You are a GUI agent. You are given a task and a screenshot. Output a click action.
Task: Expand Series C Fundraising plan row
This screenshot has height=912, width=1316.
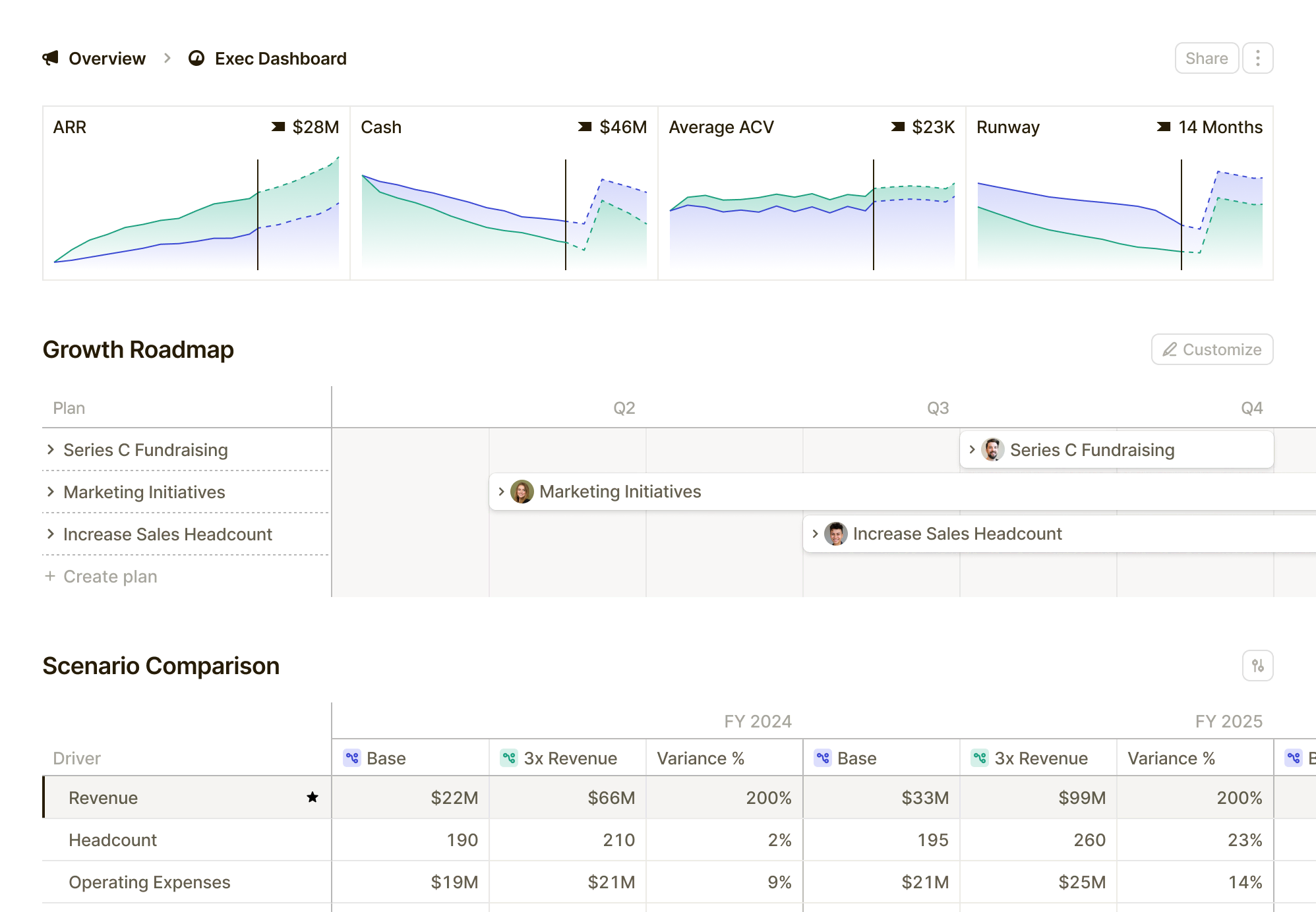click(51, 449)
